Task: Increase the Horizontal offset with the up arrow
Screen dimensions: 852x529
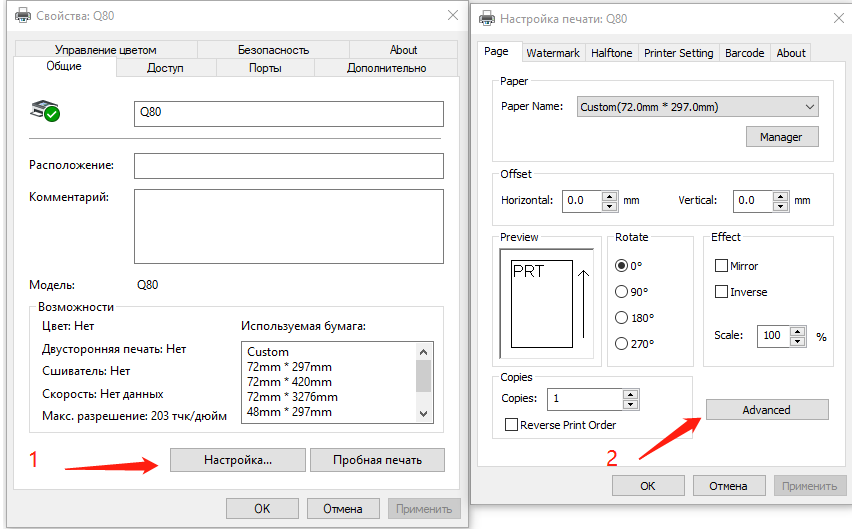Action: (x=610, y=195)
